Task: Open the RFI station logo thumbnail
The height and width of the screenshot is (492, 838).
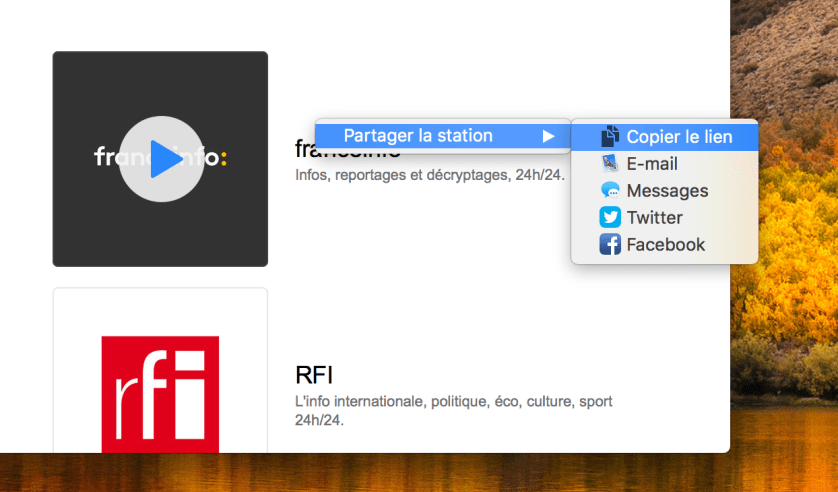Action: [x=160, y=371]
